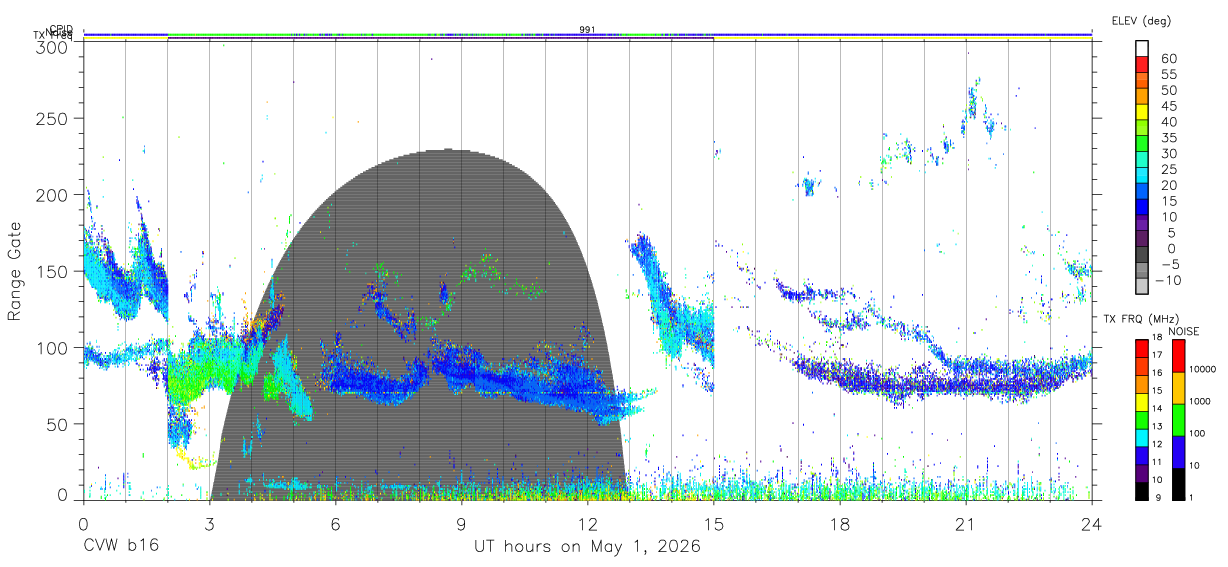Click the '21' hour tick on time axis
The width and height of the screenshot is (1228, 567).
pos(965,524)
